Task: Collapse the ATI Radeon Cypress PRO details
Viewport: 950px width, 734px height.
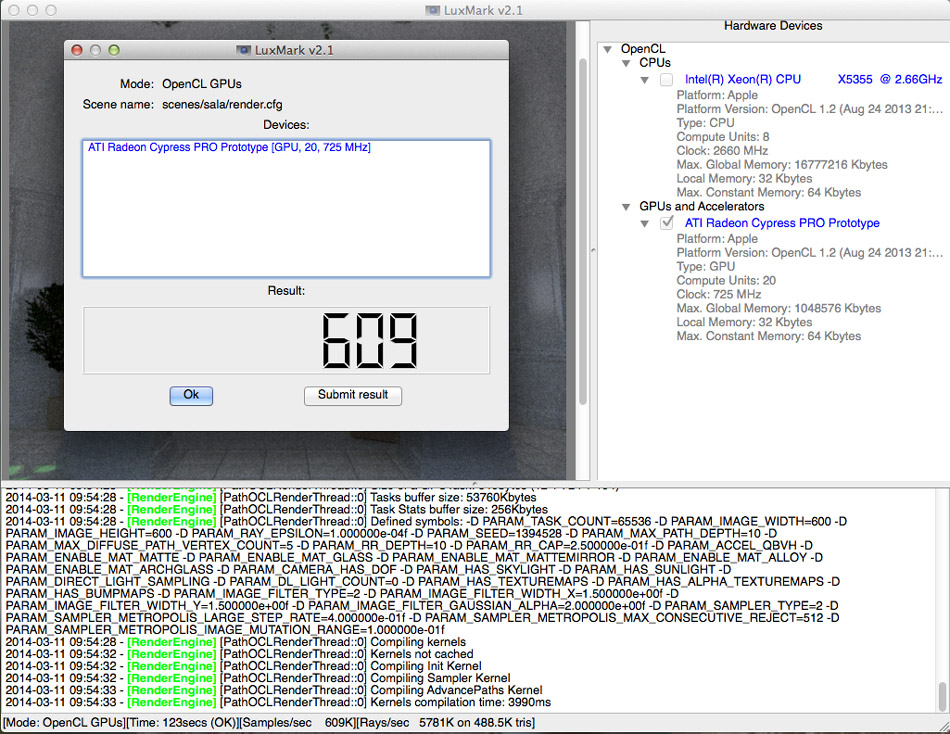Action: click(645, 224)
